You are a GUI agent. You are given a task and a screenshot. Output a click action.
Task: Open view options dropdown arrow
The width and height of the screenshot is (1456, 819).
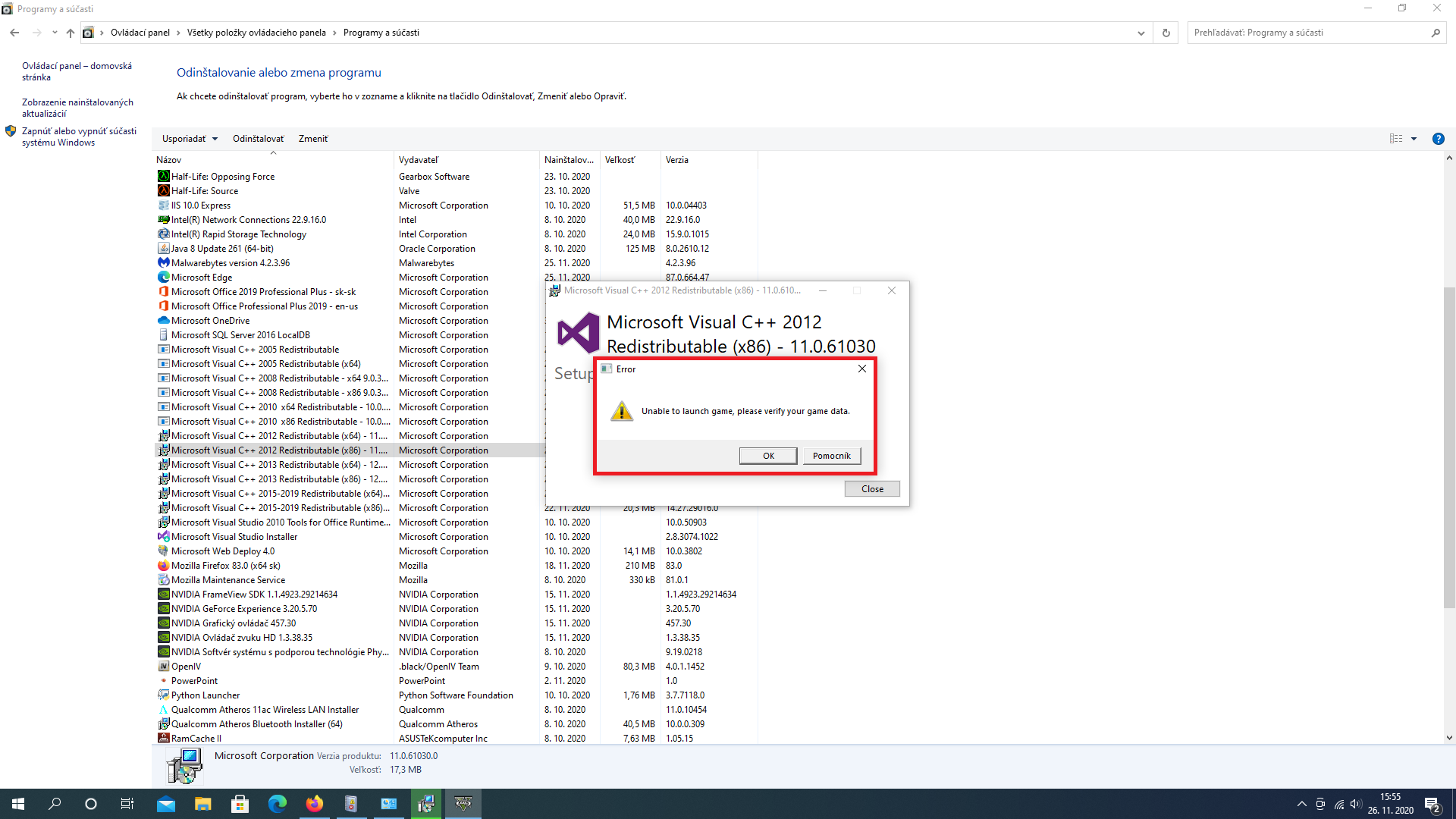(1414, 139)
